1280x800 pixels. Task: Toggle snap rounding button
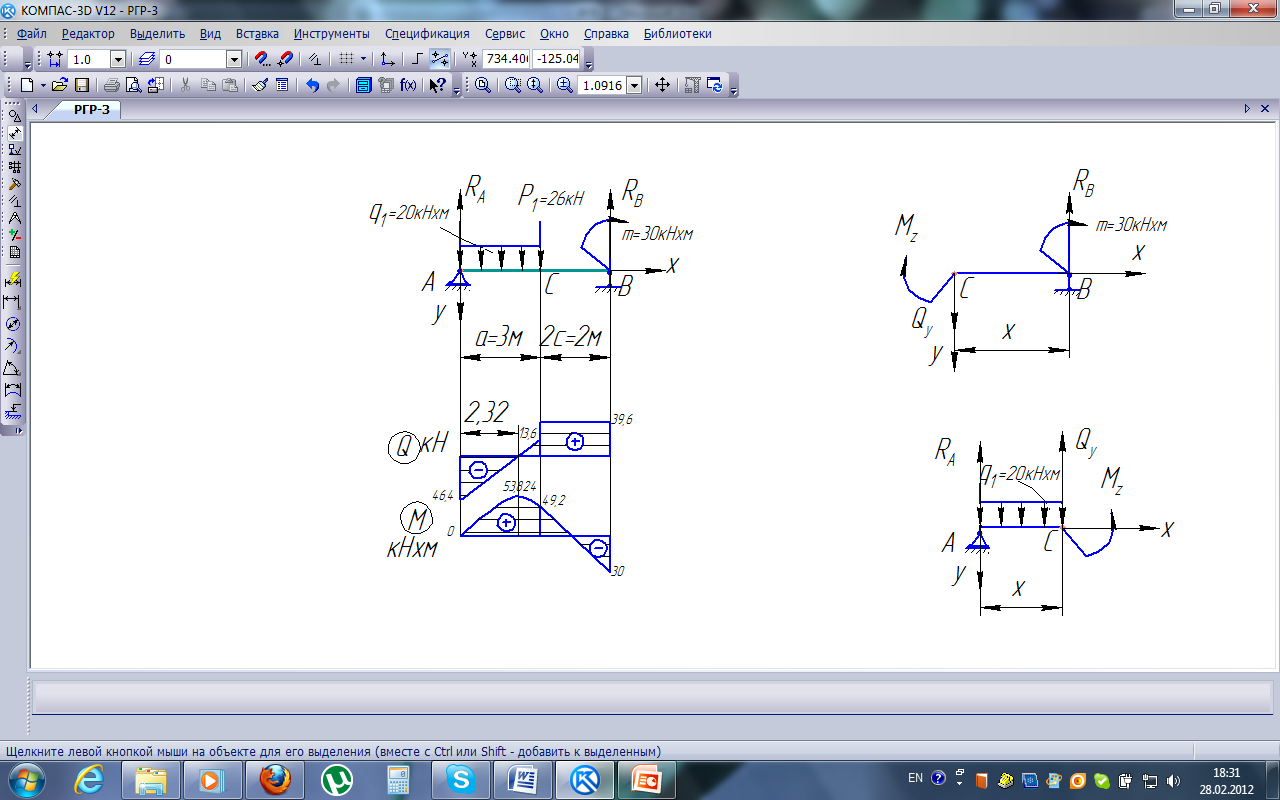pos(440,59)
